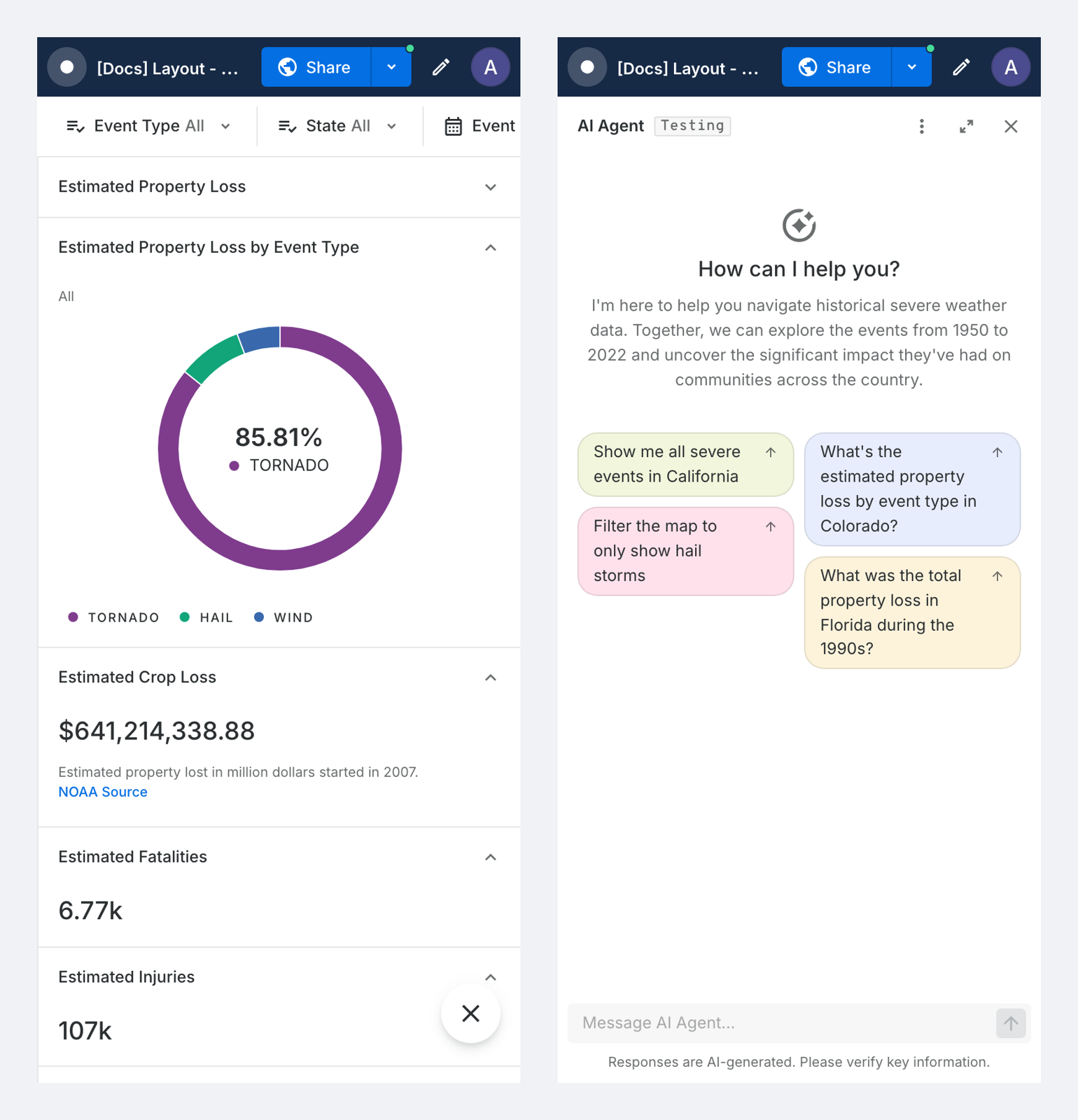This screenshot has height=1120, width=1078.
Task: Click Share button in right window
Action: 836,67
